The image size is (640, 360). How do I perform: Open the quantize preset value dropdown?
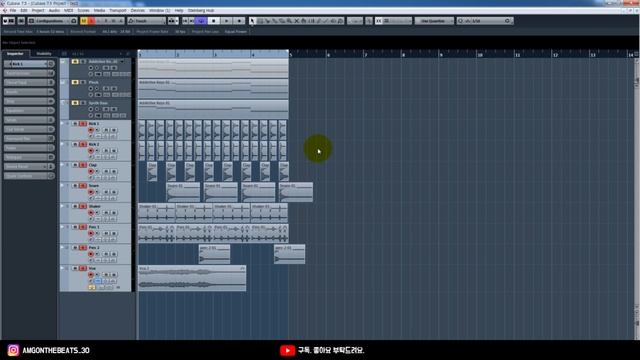pyautogui.click(x=484, y=21)
